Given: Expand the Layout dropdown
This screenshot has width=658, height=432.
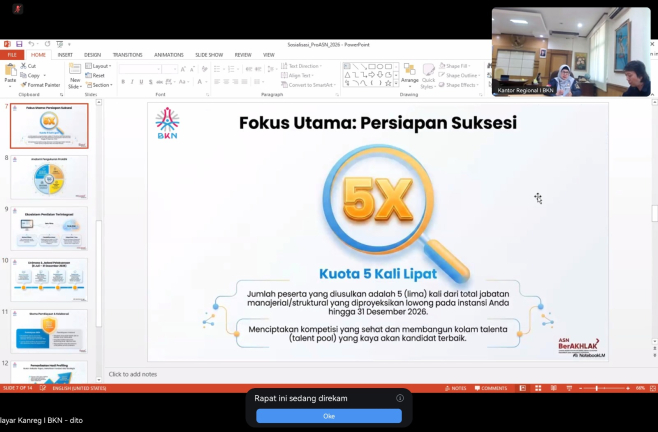Looking at the screenshot, I should click(98, 66).
